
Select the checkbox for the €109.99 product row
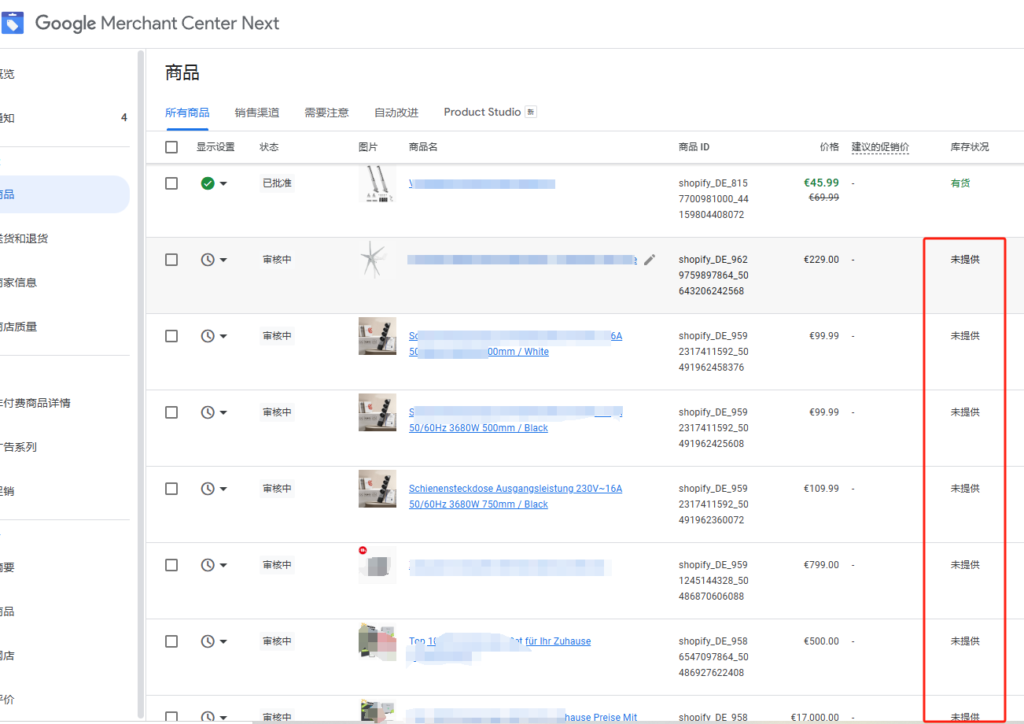point(171,489)
